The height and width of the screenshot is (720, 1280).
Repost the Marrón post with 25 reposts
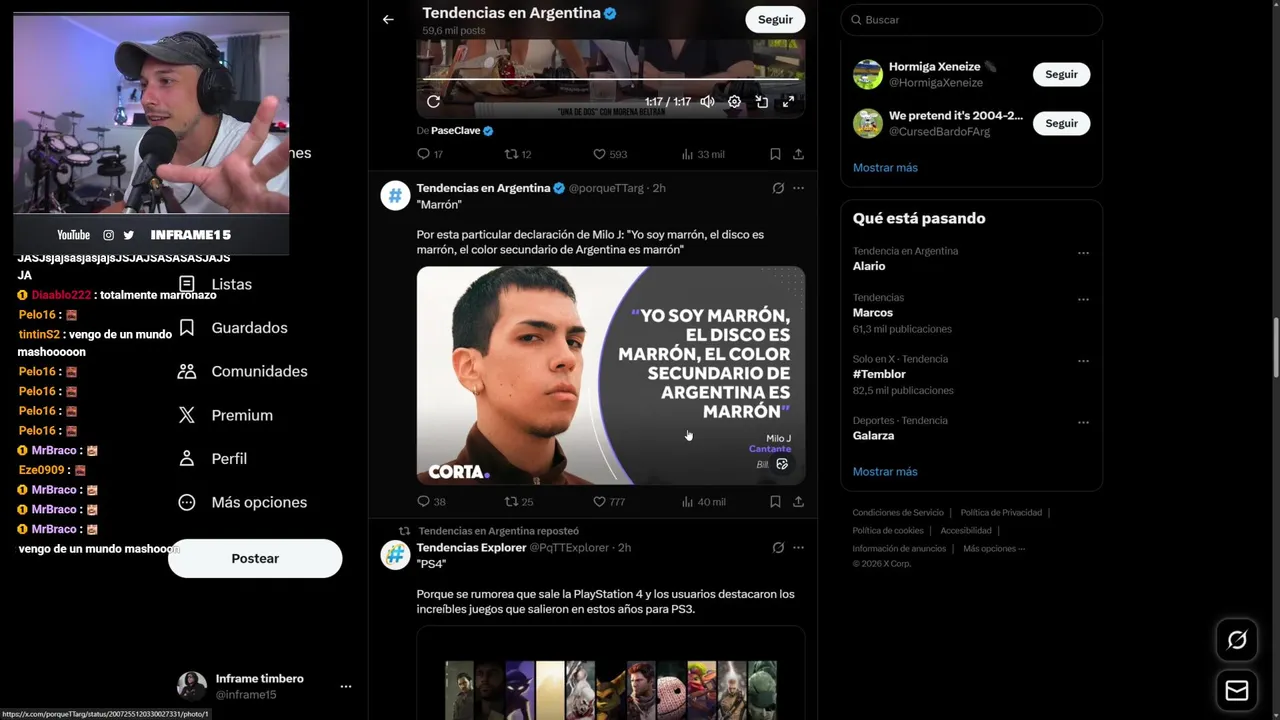518,501
